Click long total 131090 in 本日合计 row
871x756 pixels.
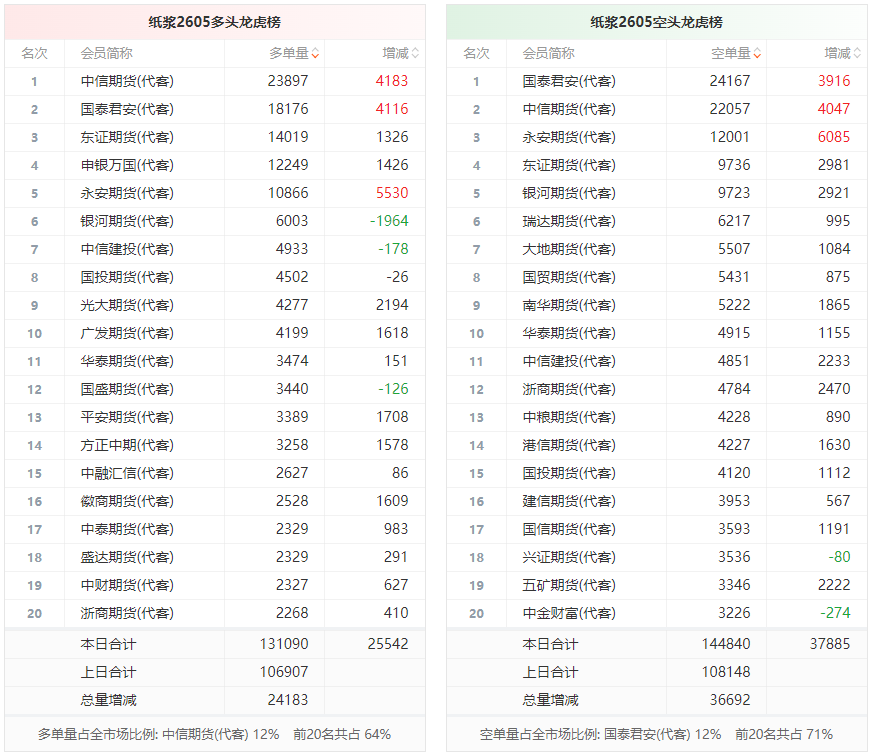tap(284, 644)
